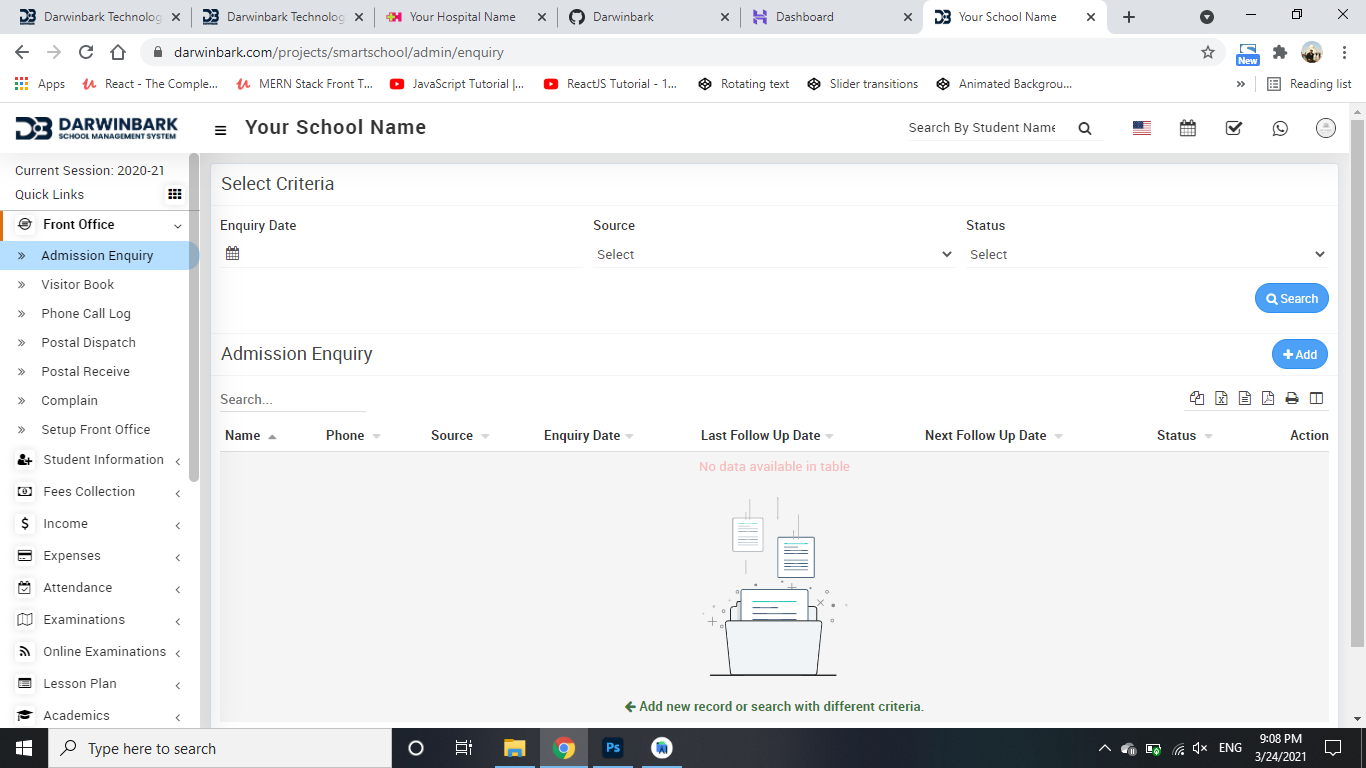Screen dimensions: 1366x768
Task: Click the Enquiry Date input field
Action: [410, 254]
